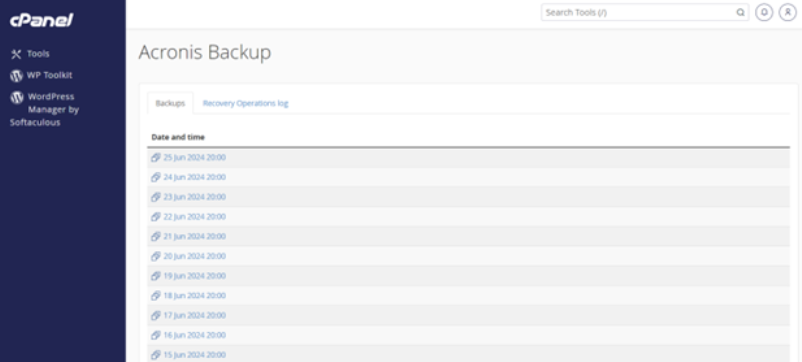Viewport: 802px width, 362px height.
Task: Open the 25 Jun 2024 20:00 backup
Action: (194, 157)
